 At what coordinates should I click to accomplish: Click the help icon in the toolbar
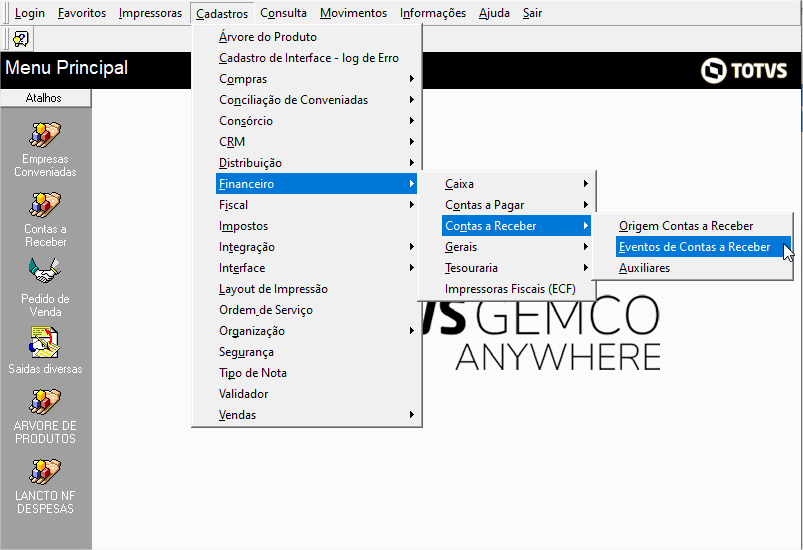pos(21,39)
